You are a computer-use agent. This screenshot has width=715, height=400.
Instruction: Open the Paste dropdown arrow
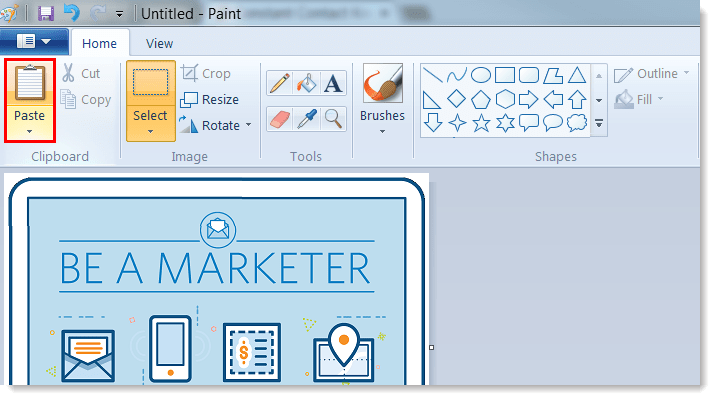tap(29, 132)
